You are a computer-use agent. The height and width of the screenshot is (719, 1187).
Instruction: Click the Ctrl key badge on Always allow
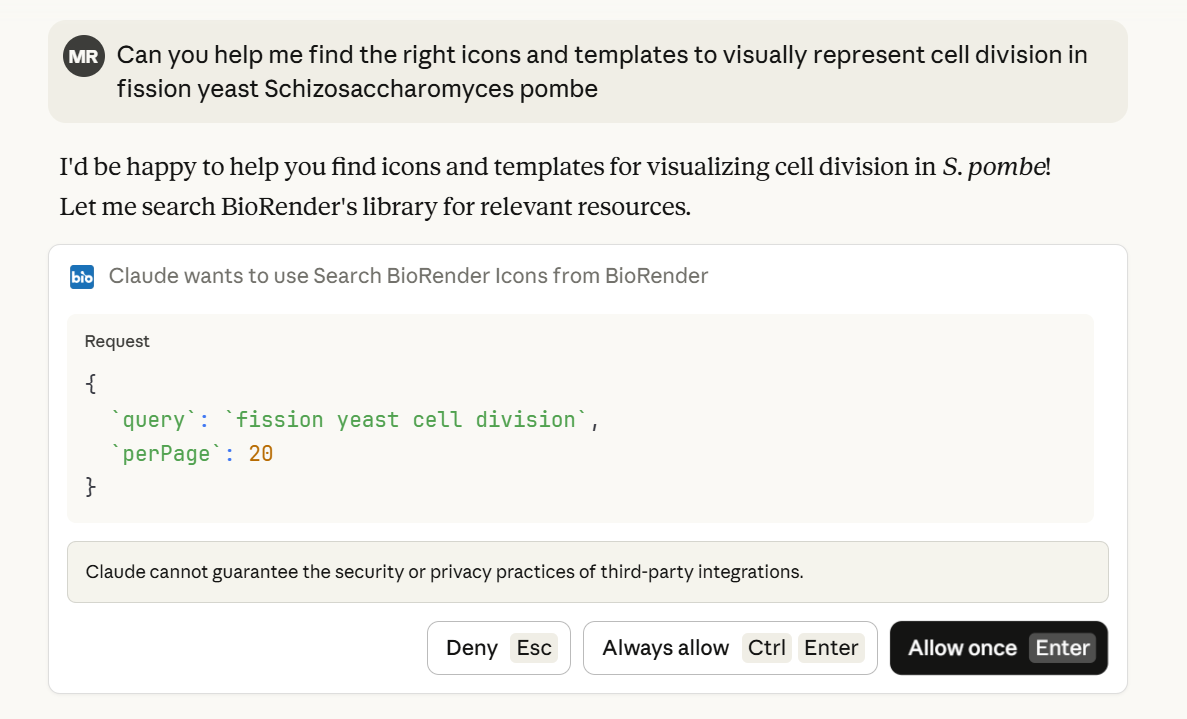[x=766, y=648]
